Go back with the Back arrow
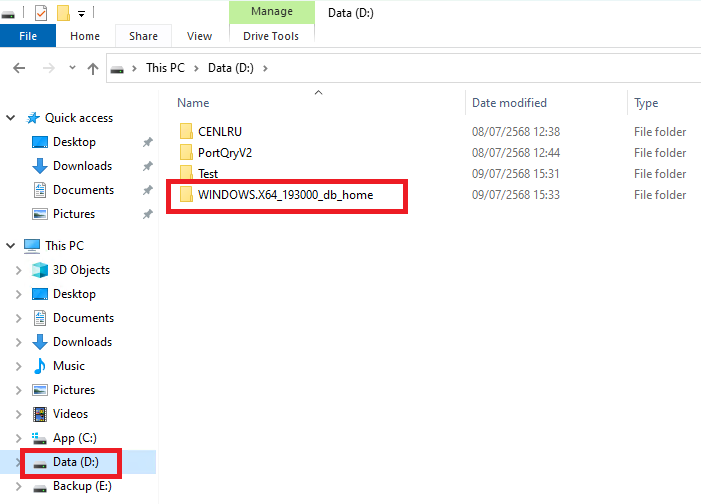The height and width of the screenshot is (504, 701). pos(19,68)
